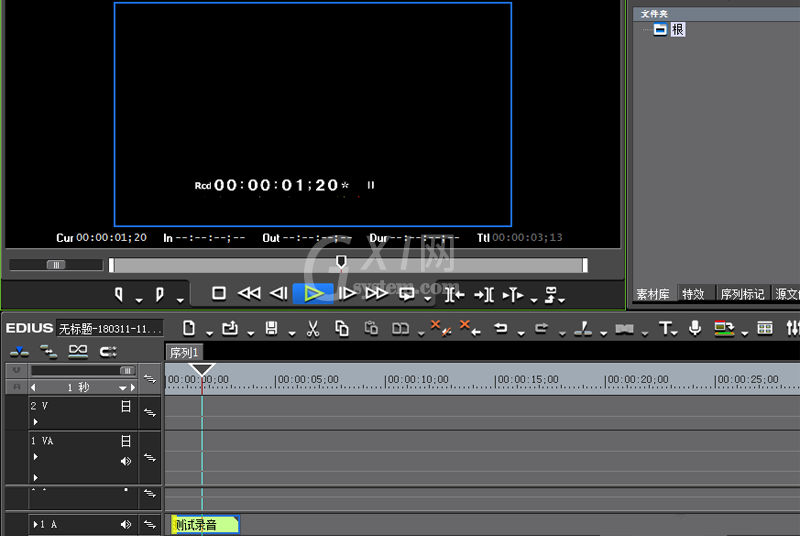800x536 pixels.
Task: Open Set Out point dropdown arrow
Action: (180, 300)
